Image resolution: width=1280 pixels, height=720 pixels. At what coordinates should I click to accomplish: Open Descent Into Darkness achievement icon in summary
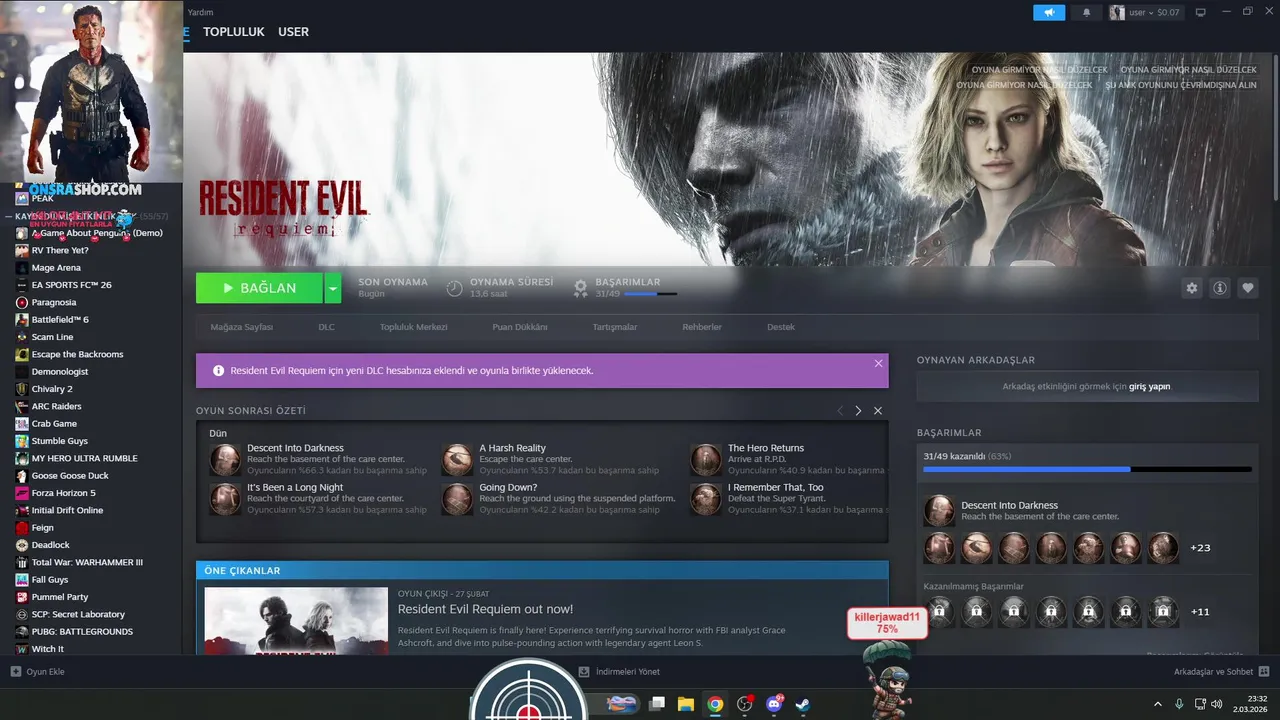pos(225,459)
